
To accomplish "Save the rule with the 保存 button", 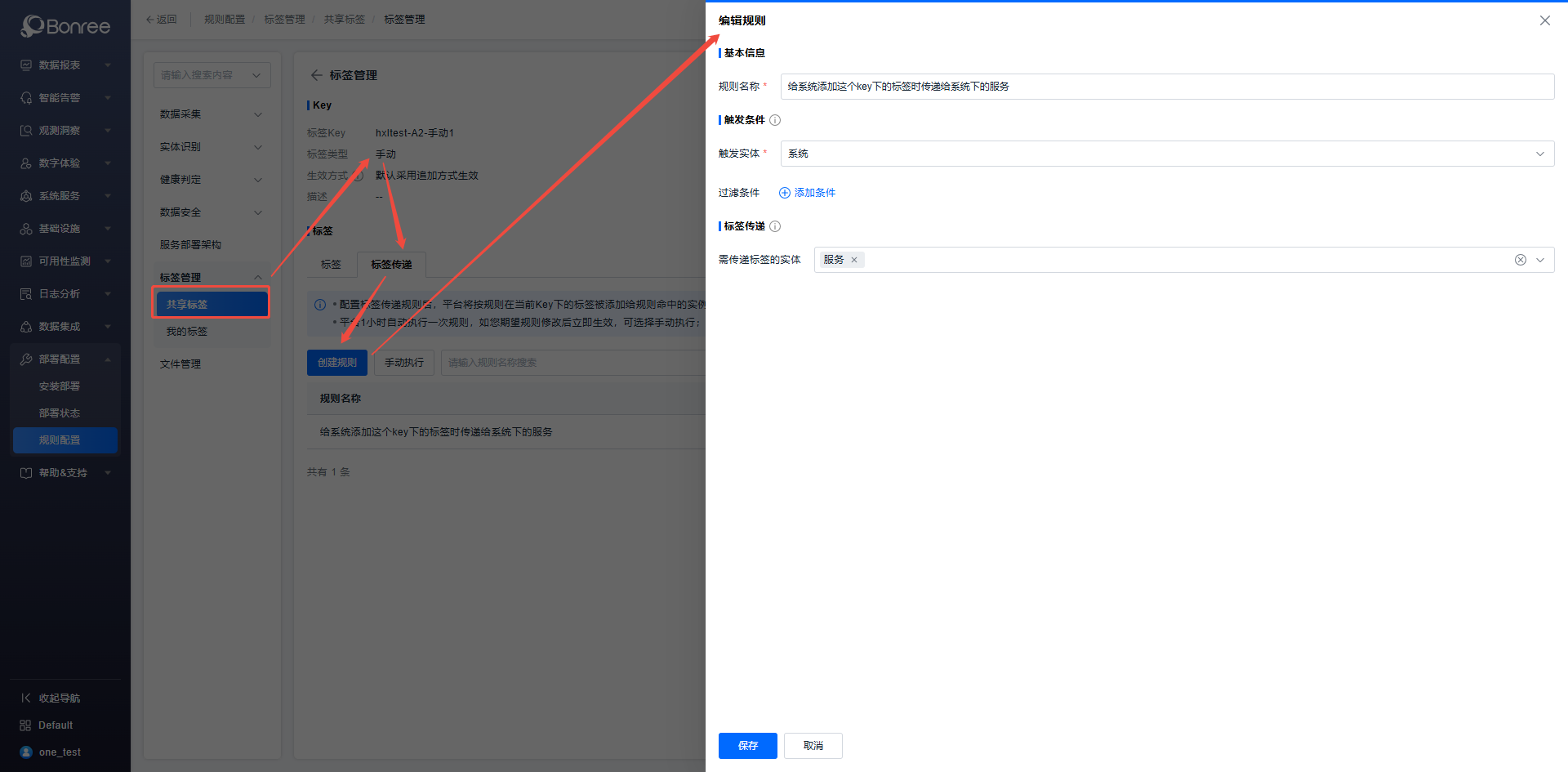I will pyautogui.click(x=747, y=745).
